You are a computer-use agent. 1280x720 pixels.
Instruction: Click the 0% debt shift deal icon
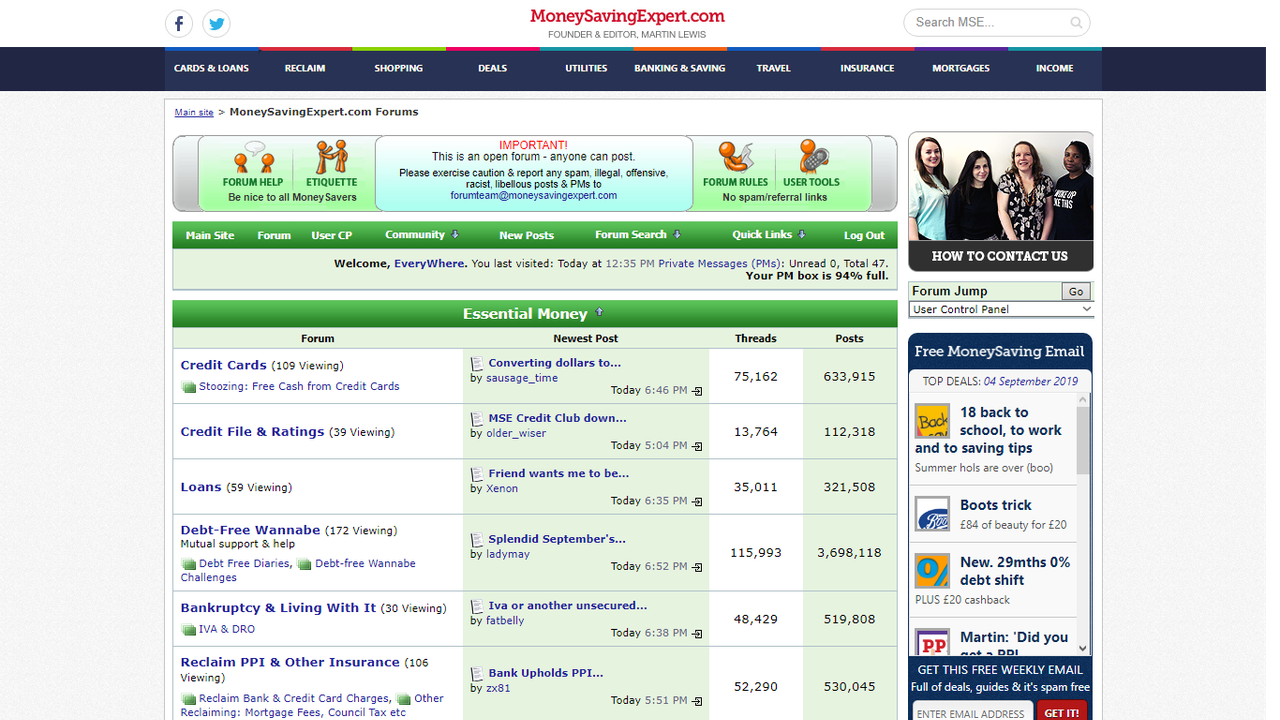(932, 571)
